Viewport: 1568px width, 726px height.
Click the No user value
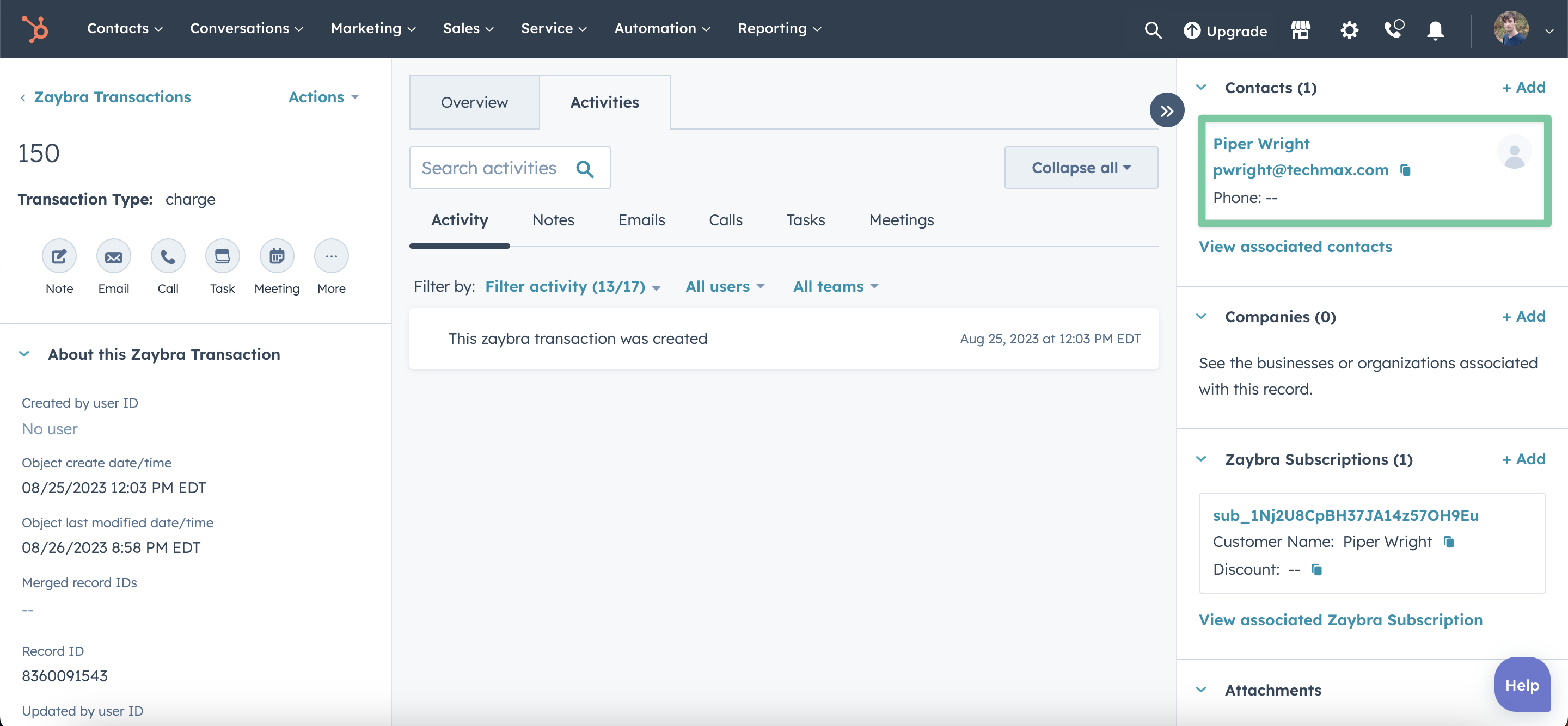50,429
